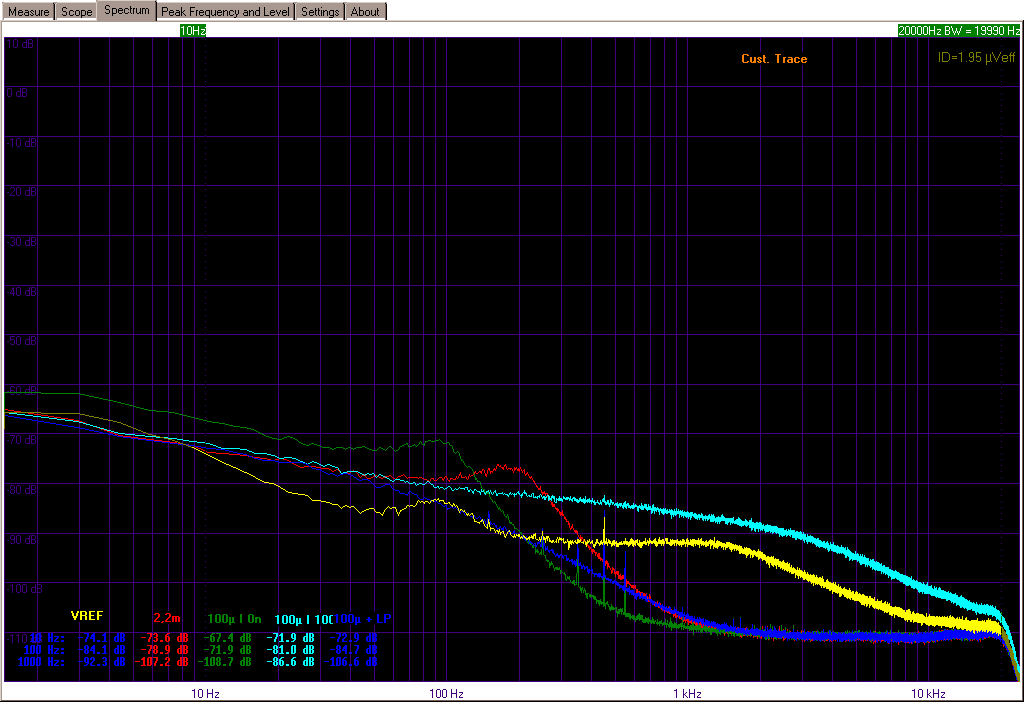Click the red -107.2 dB value
The image size is (1024, 702).
161,662
